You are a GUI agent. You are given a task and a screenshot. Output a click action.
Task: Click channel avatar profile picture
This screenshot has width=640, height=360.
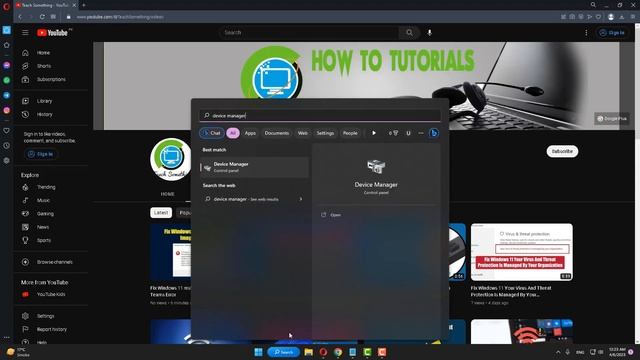(171, 159)
